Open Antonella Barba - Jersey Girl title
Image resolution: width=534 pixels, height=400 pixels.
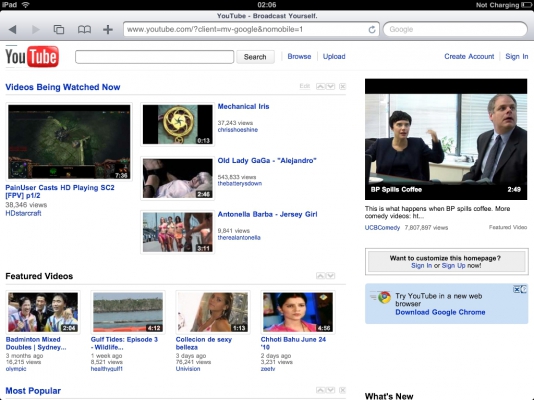(x=267, y=214)
